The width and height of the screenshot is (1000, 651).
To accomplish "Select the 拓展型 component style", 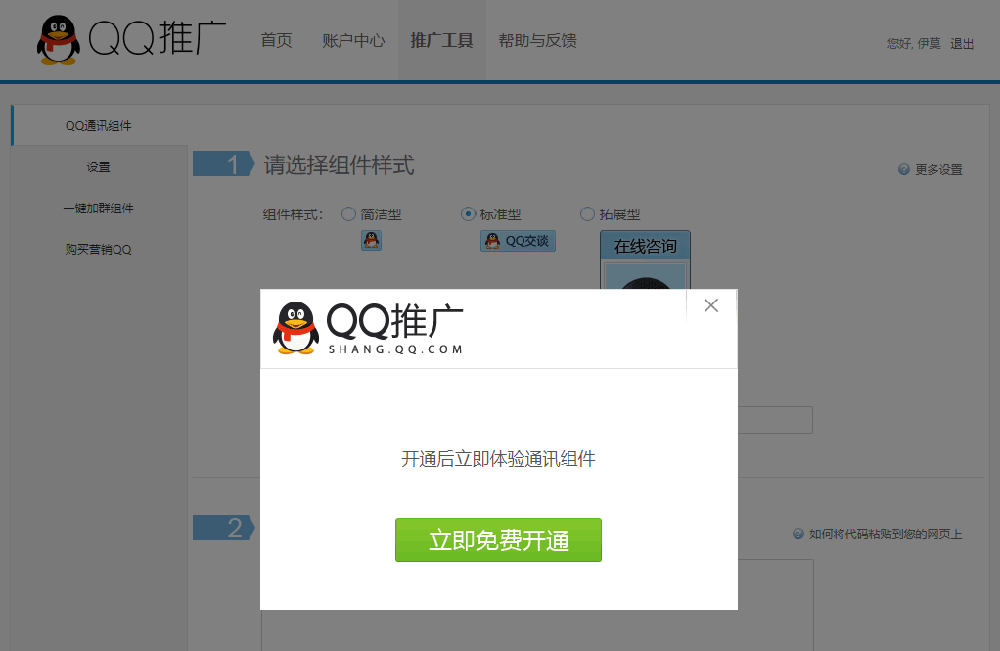I will [587, 214].
